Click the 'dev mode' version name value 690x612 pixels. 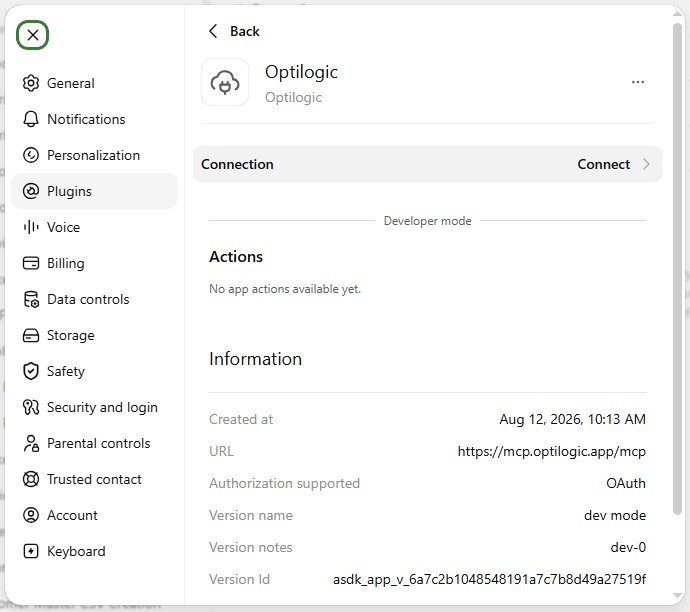click(615, 515)
